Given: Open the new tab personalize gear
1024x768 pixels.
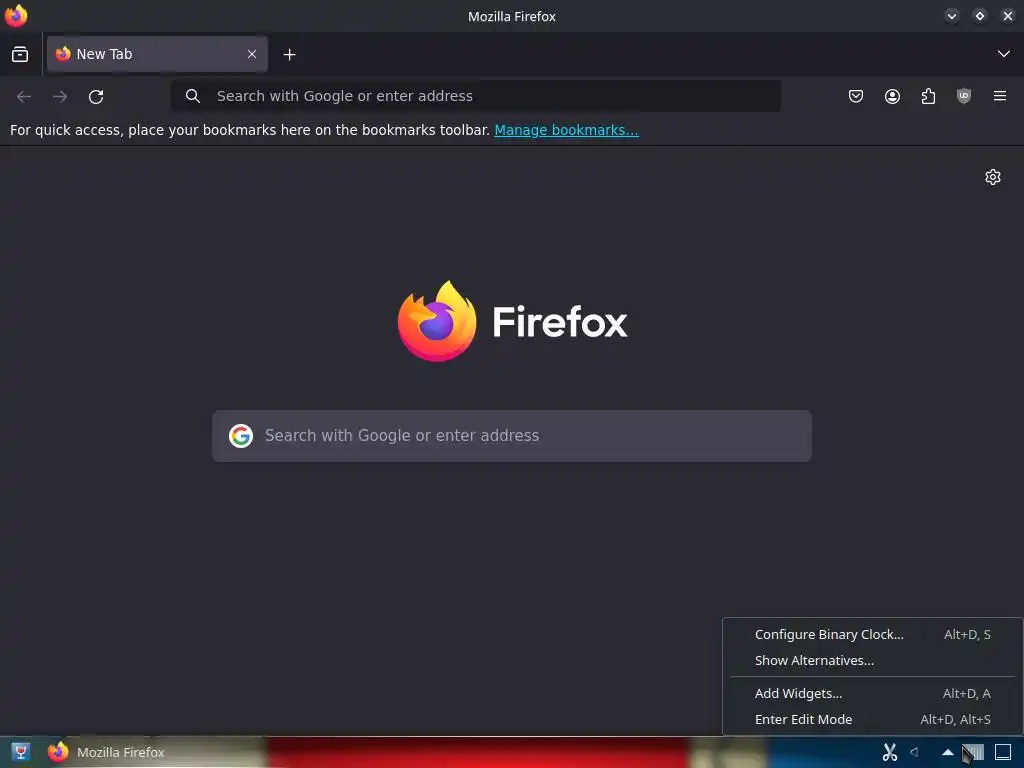Looking at the screenshot, I should point(993,177).
